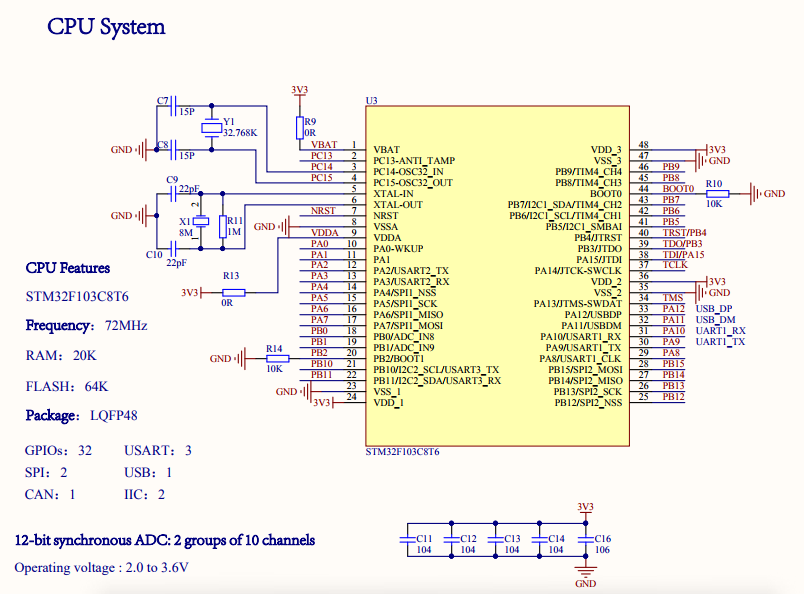Click the TCLK net label at pin 37
Viewport: 804px width, 594px height.
click(675, 265)
